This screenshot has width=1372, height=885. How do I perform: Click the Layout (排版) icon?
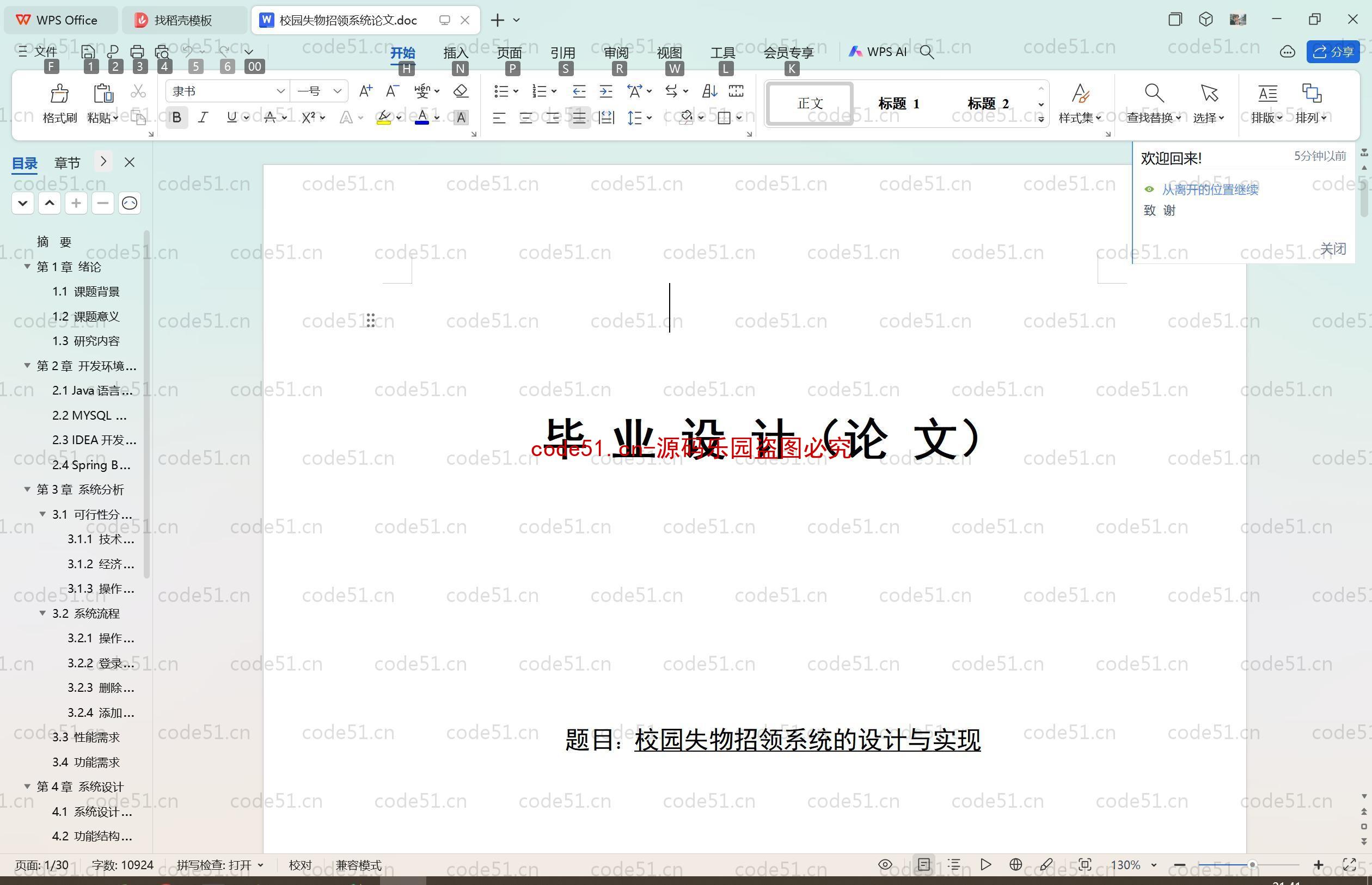pos(1267,93)
